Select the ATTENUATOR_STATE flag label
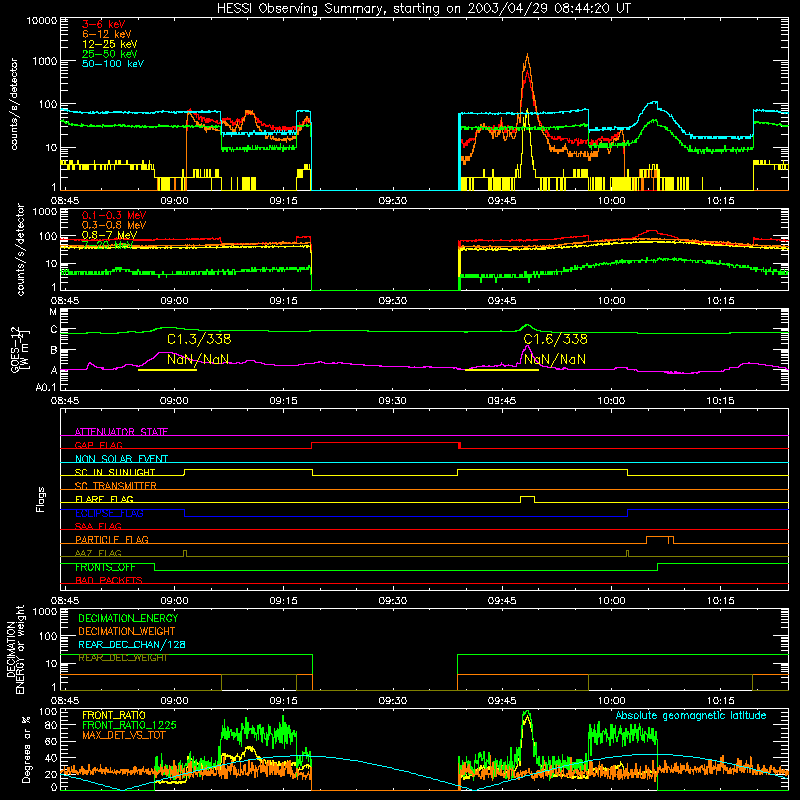Viewport: 800px width, 800px height. (x=121, y=432)
